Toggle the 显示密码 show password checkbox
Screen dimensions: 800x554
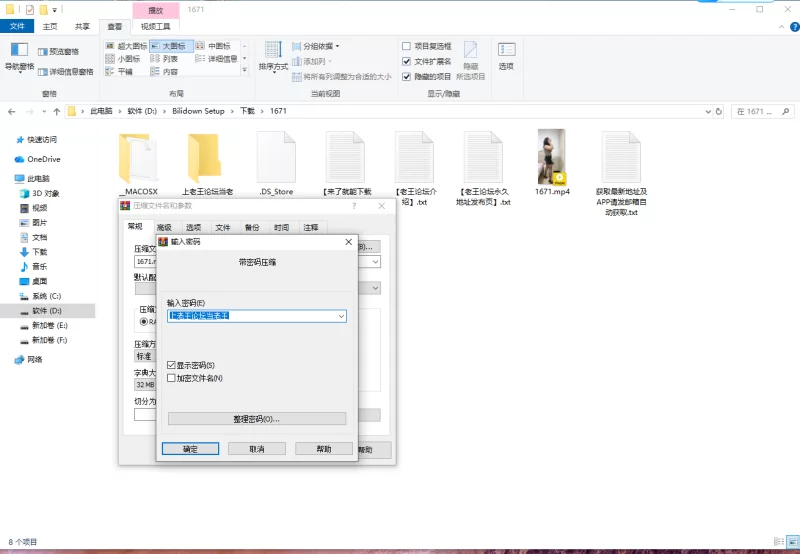pyautogui.click(x=172, y=366)
